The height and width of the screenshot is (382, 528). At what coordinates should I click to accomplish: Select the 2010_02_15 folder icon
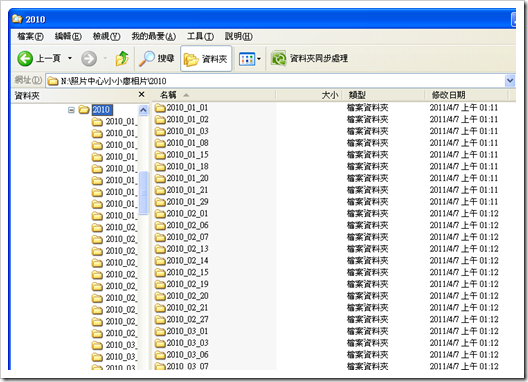[x=160, y=273]
